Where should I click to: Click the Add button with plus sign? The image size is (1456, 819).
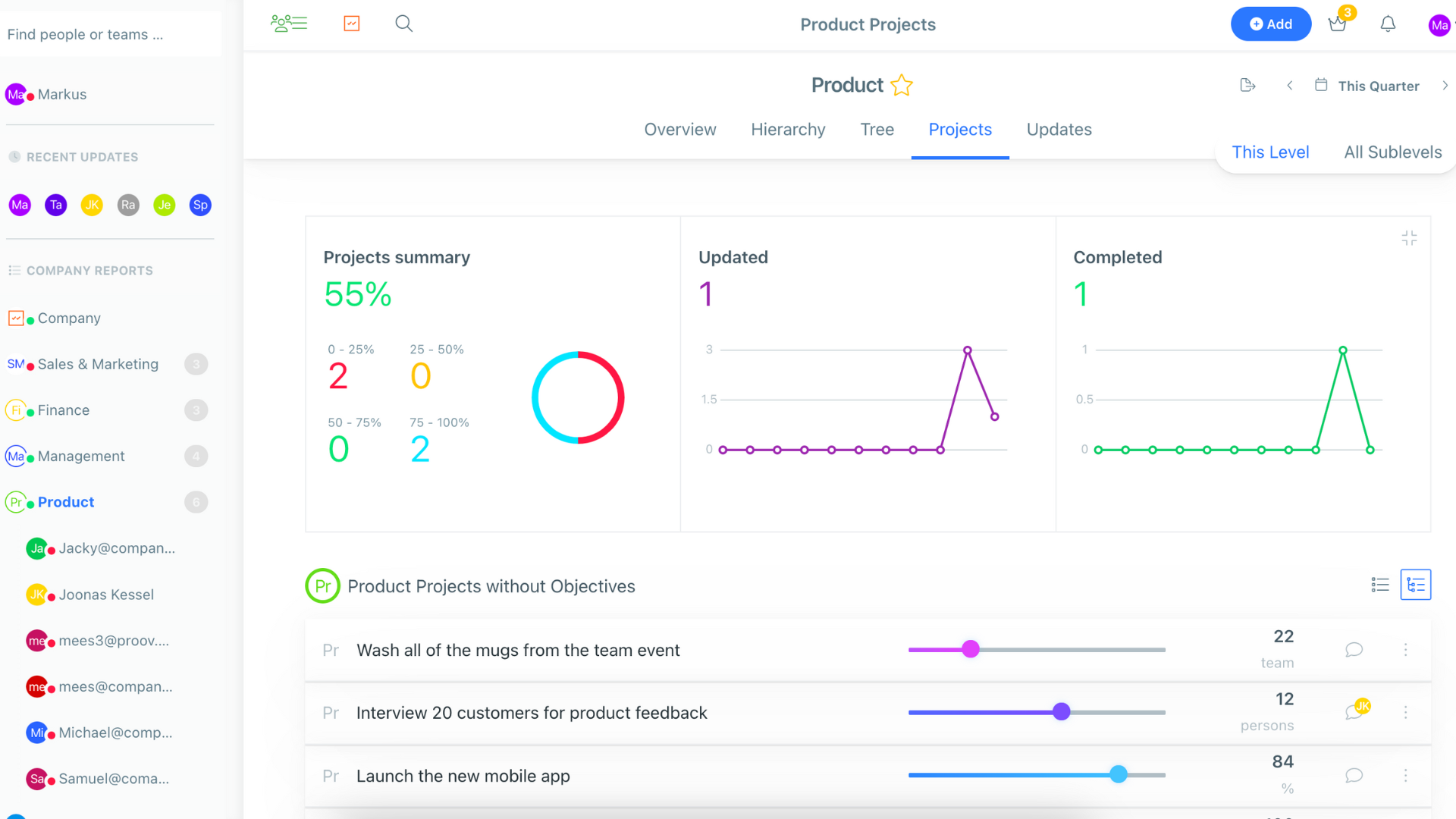click(1270, 23)
